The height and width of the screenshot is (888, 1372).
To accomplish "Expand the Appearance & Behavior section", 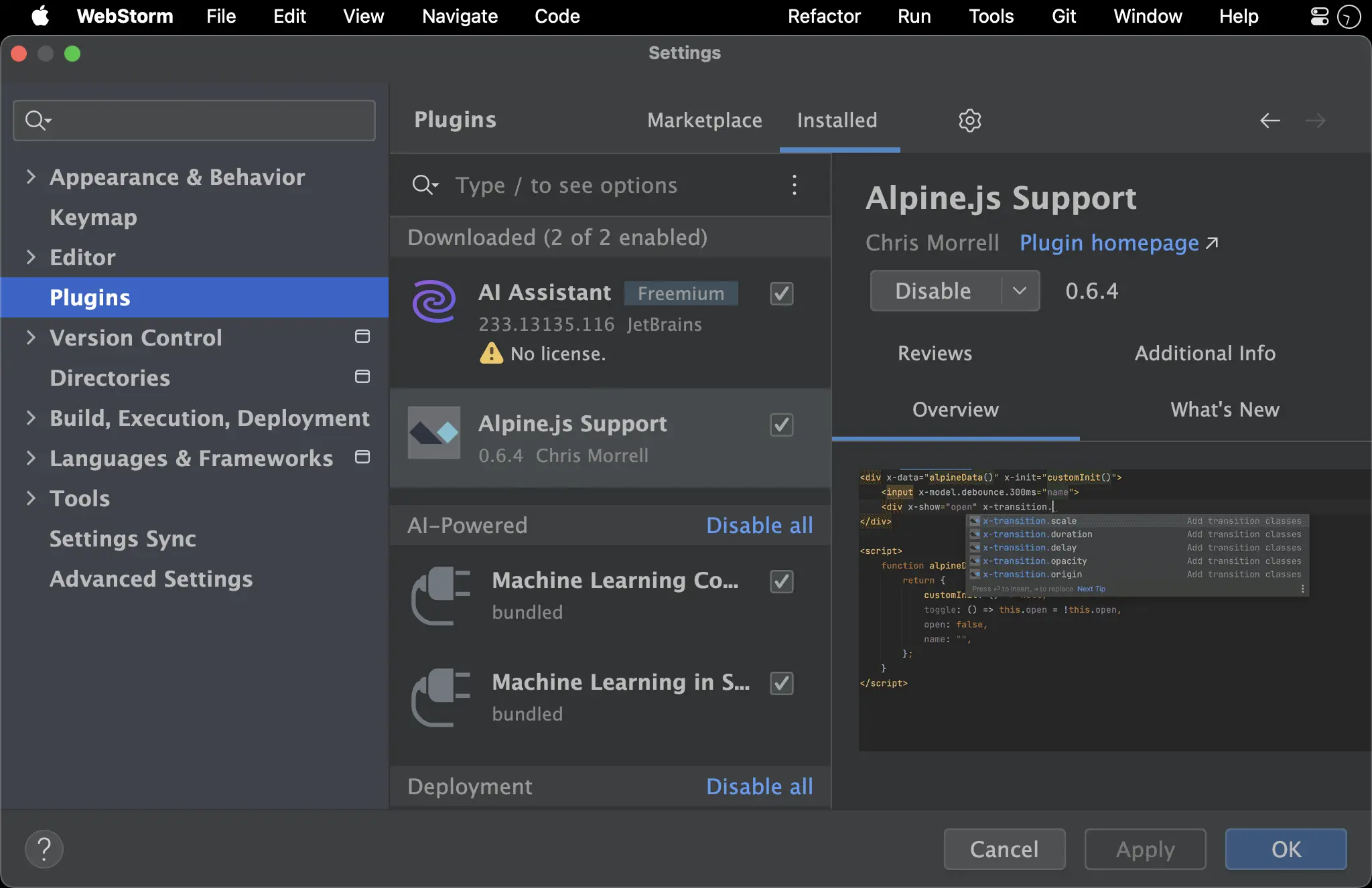I will tap(31, 177).
